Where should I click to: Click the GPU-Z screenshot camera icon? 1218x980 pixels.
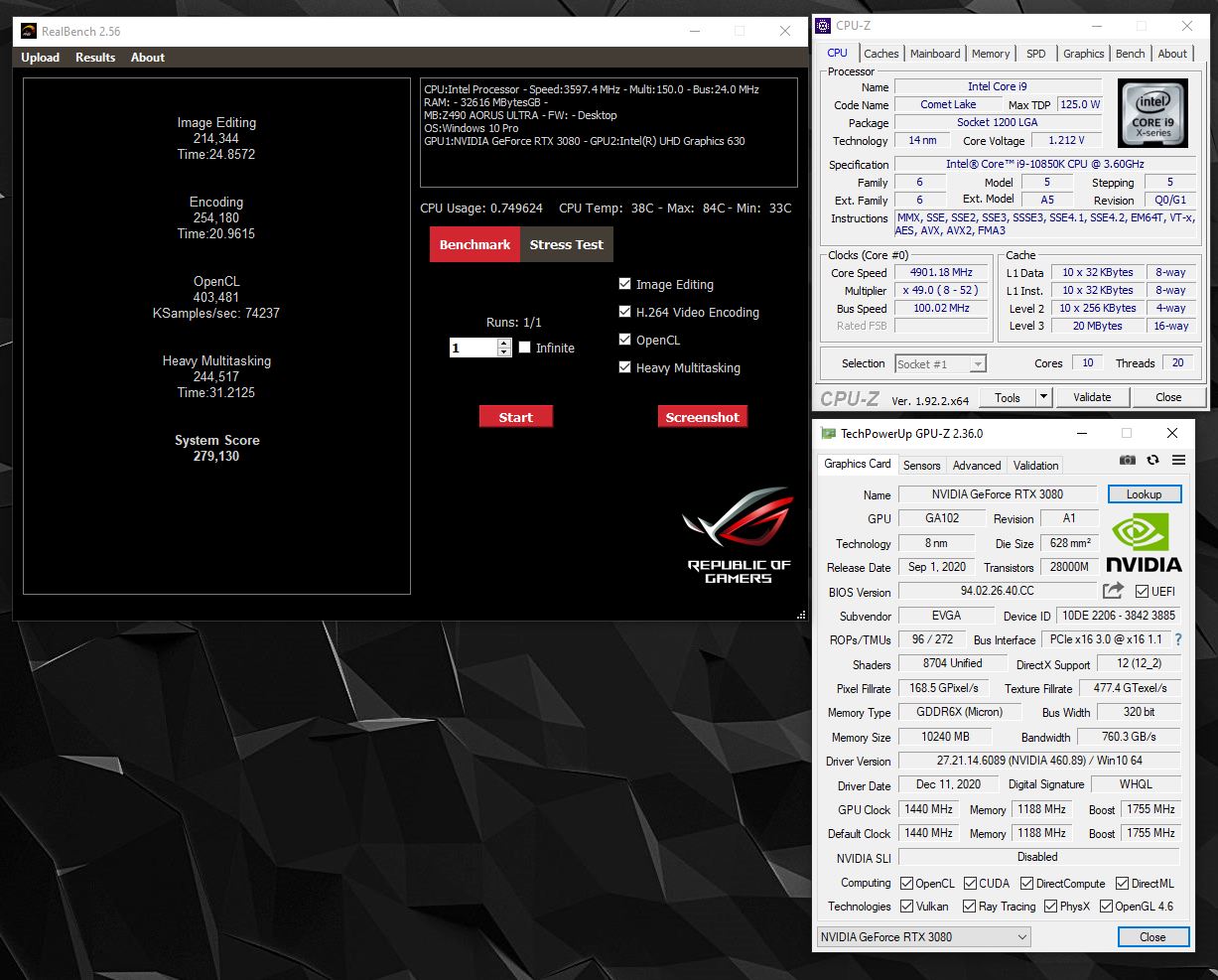1127,461
